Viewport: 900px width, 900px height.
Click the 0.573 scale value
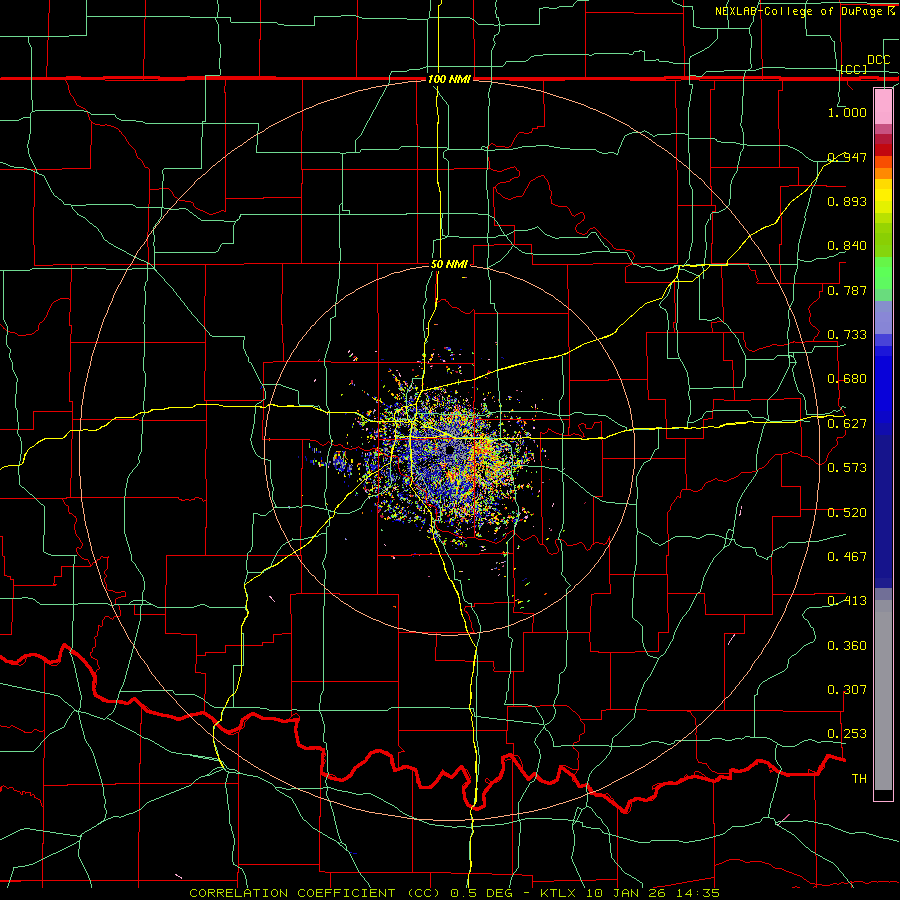click(x=847, y=468)
